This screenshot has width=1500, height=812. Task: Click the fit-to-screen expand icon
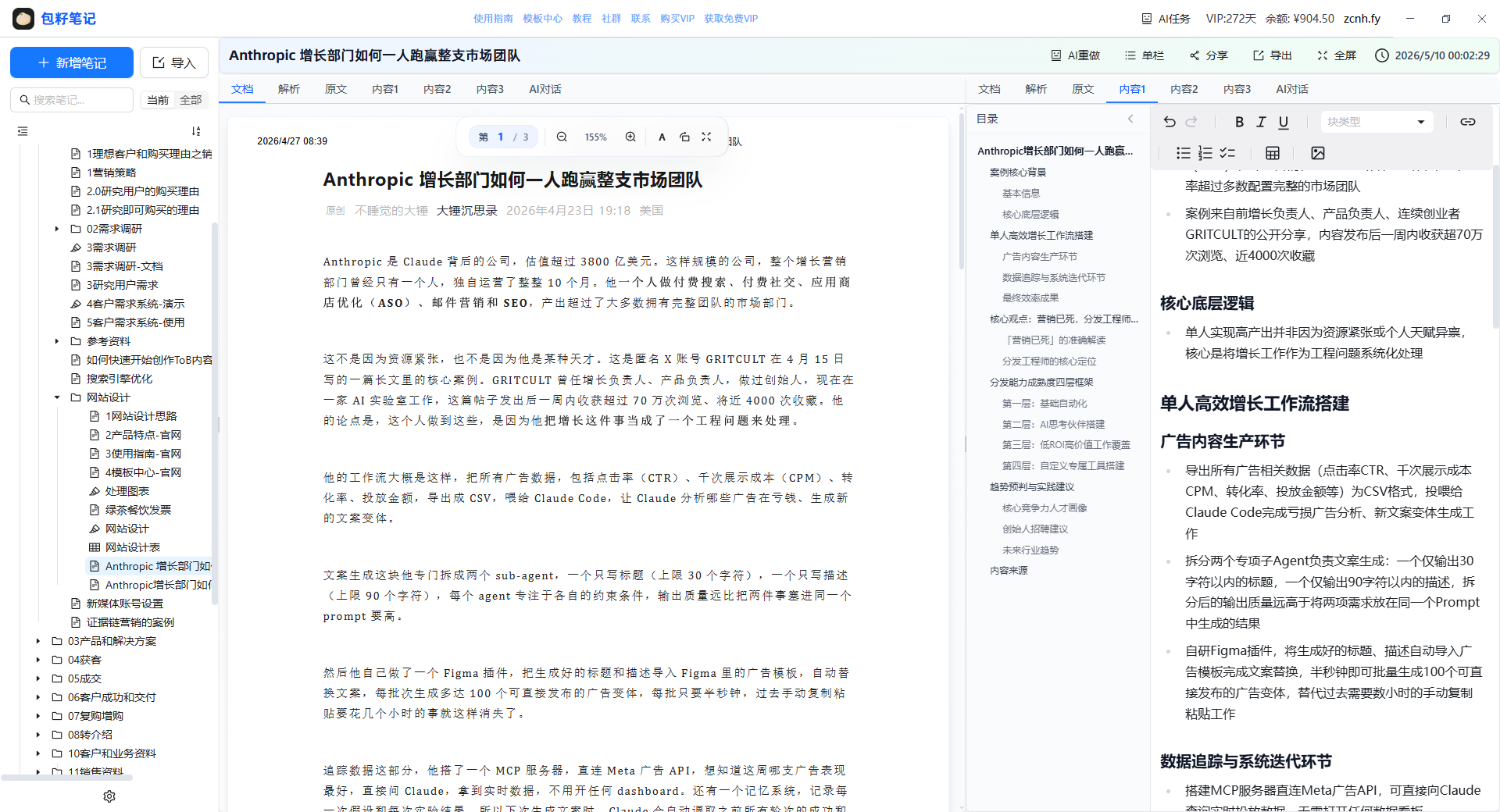[706, 137]
